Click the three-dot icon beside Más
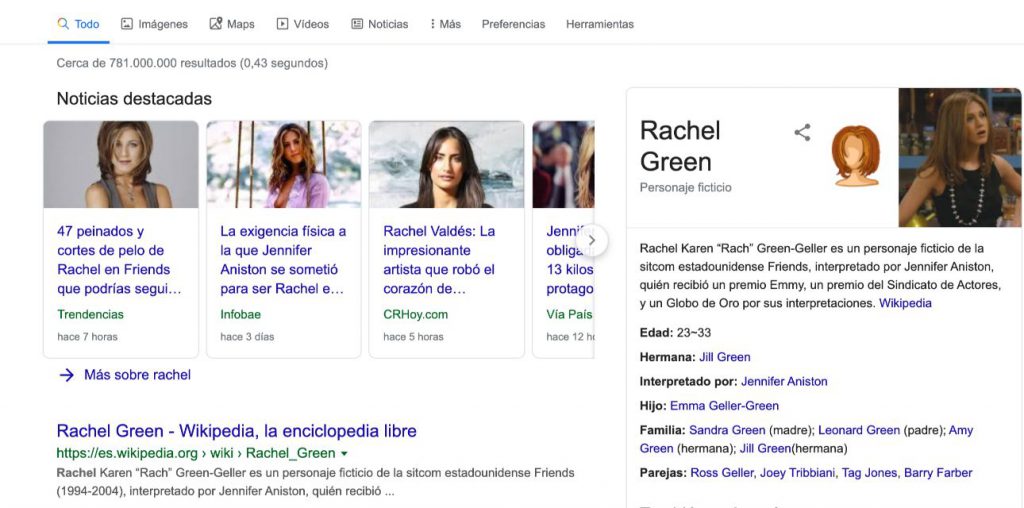Screen dimensions: 1024x508 432,24
